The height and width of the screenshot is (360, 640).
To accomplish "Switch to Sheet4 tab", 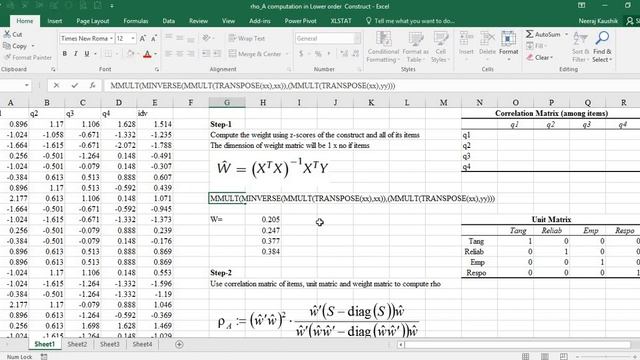I will 142,344.
